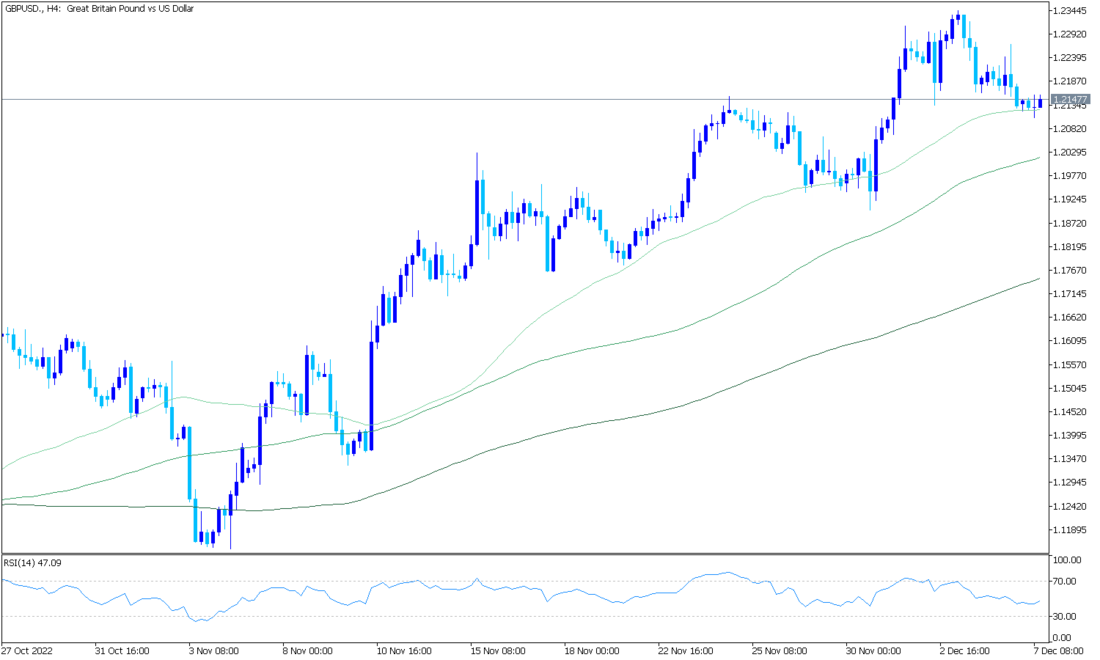Click the 1.16620 price axis label
The height and width of the screenshot is (660, 1100).
tap(1068, 317)
